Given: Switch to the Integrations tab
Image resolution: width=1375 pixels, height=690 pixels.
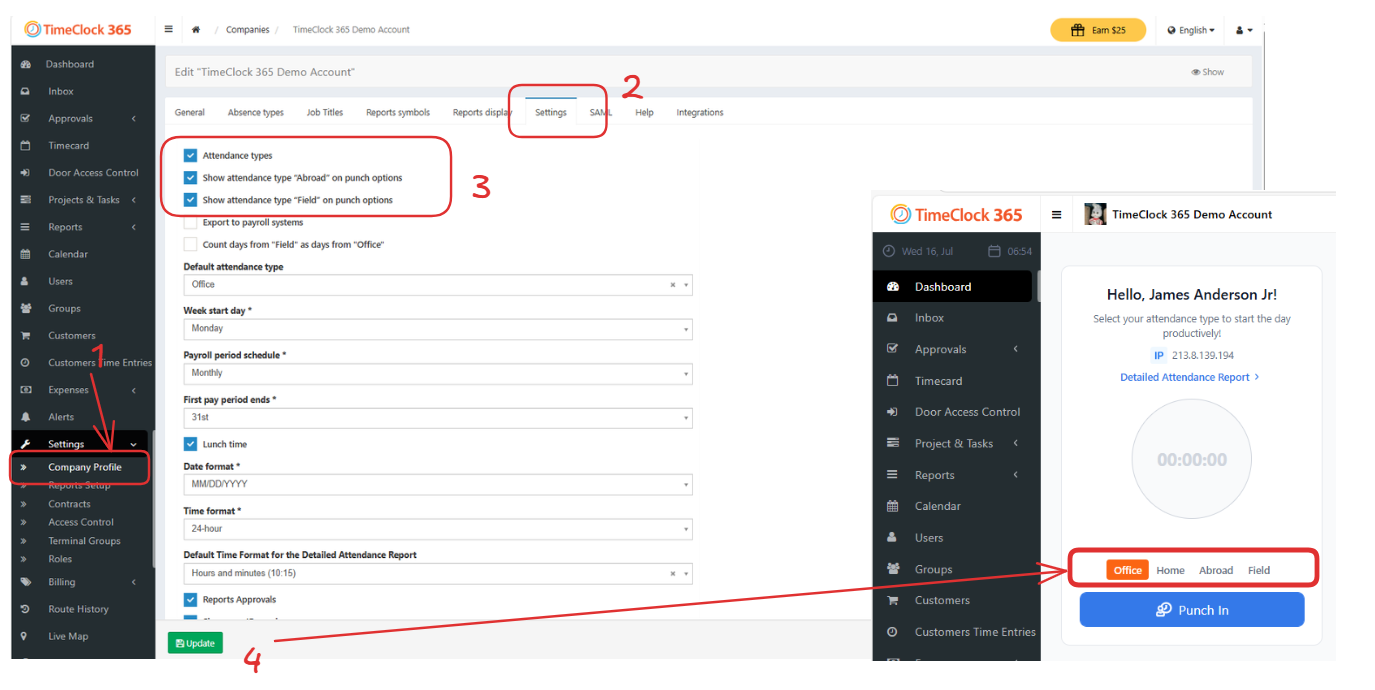Looking at the screenshot, I should (699, 113).
